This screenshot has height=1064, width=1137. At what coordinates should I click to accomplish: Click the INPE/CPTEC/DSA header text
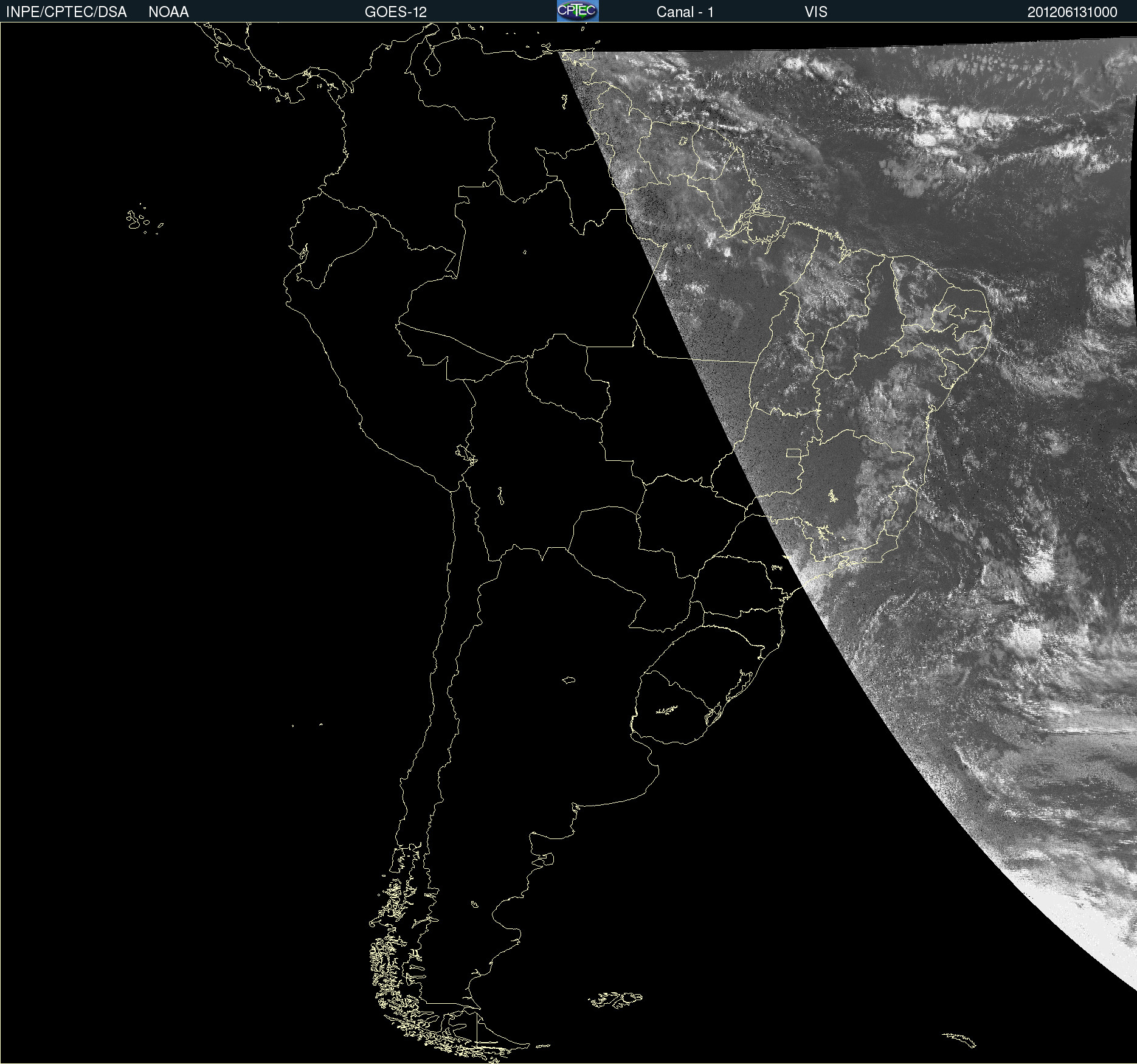(66, 12)
